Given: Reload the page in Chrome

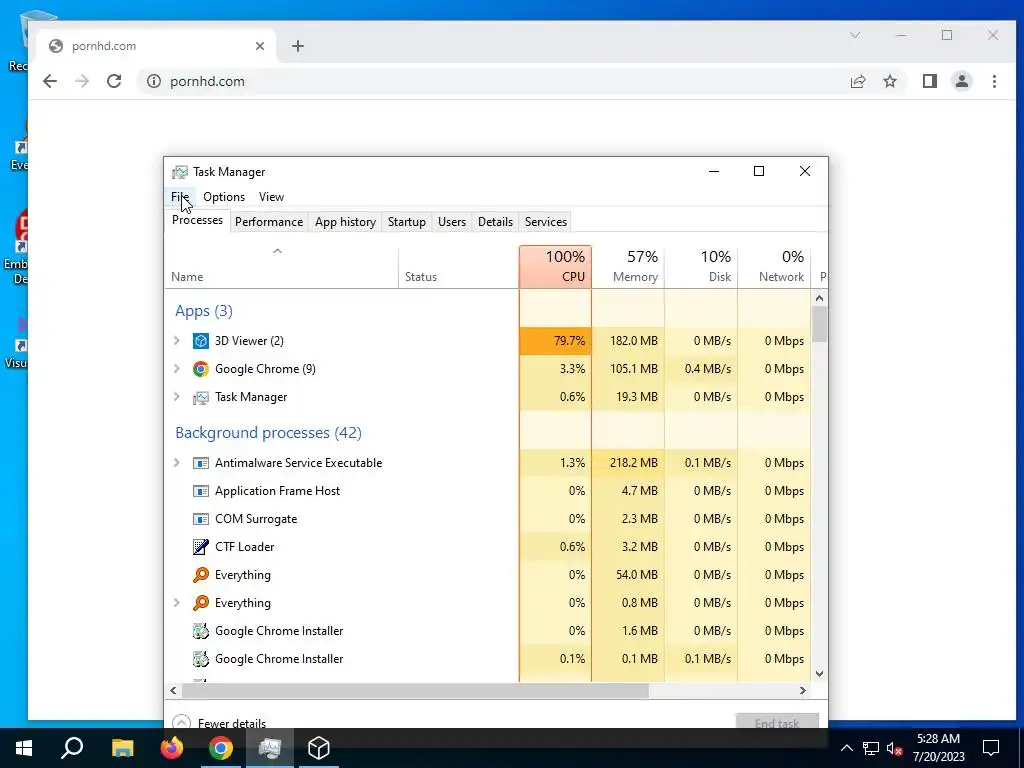Looking at the screenshot, I should [114, 81].
